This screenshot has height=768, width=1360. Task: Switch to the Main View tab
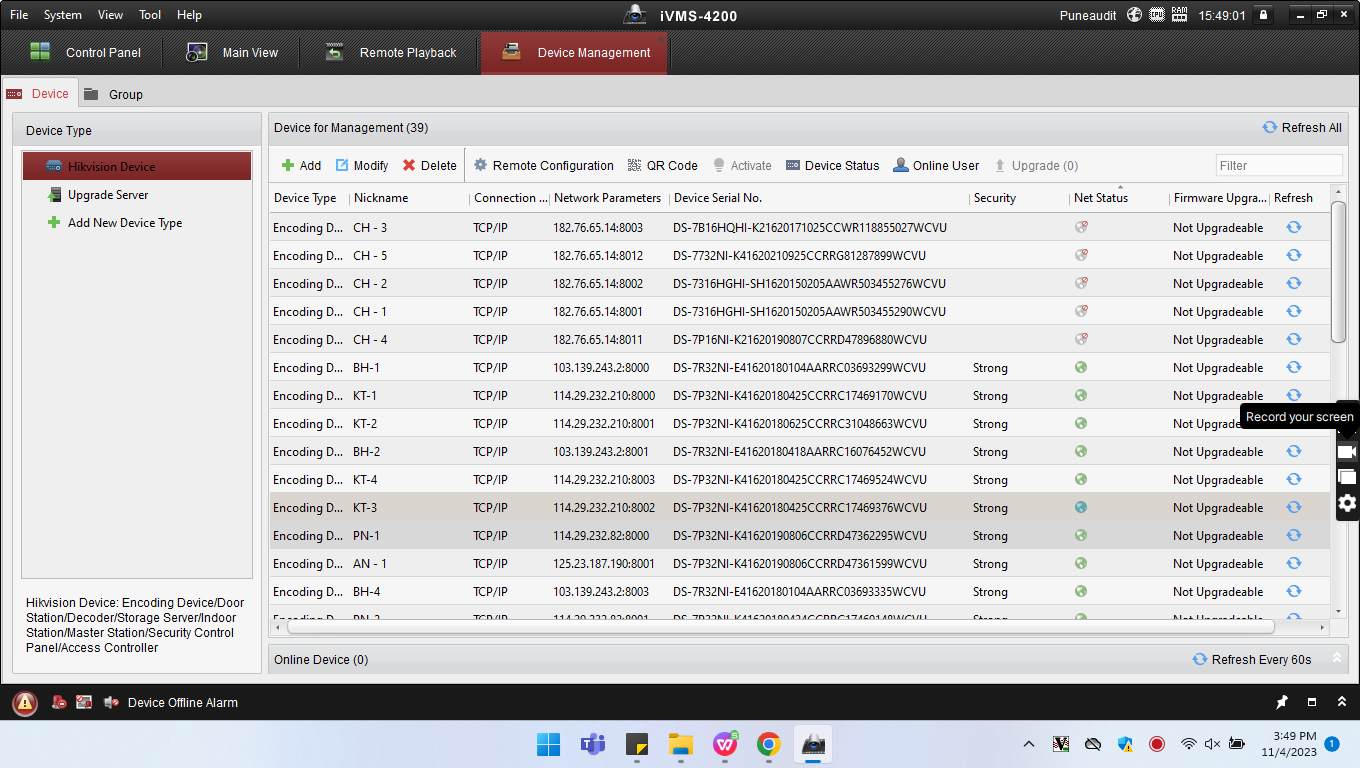pyautogui.click(x=232, y=53)
